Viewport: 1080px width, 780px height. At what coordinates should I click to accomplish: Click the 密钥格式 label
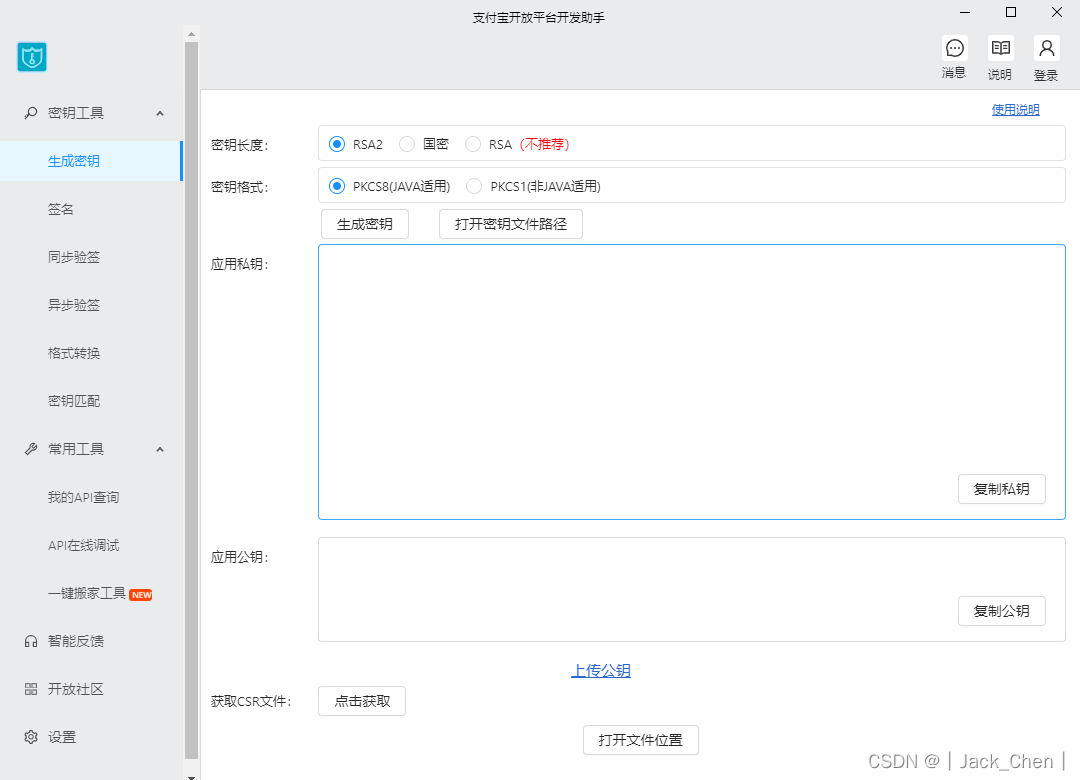(240, 187)
